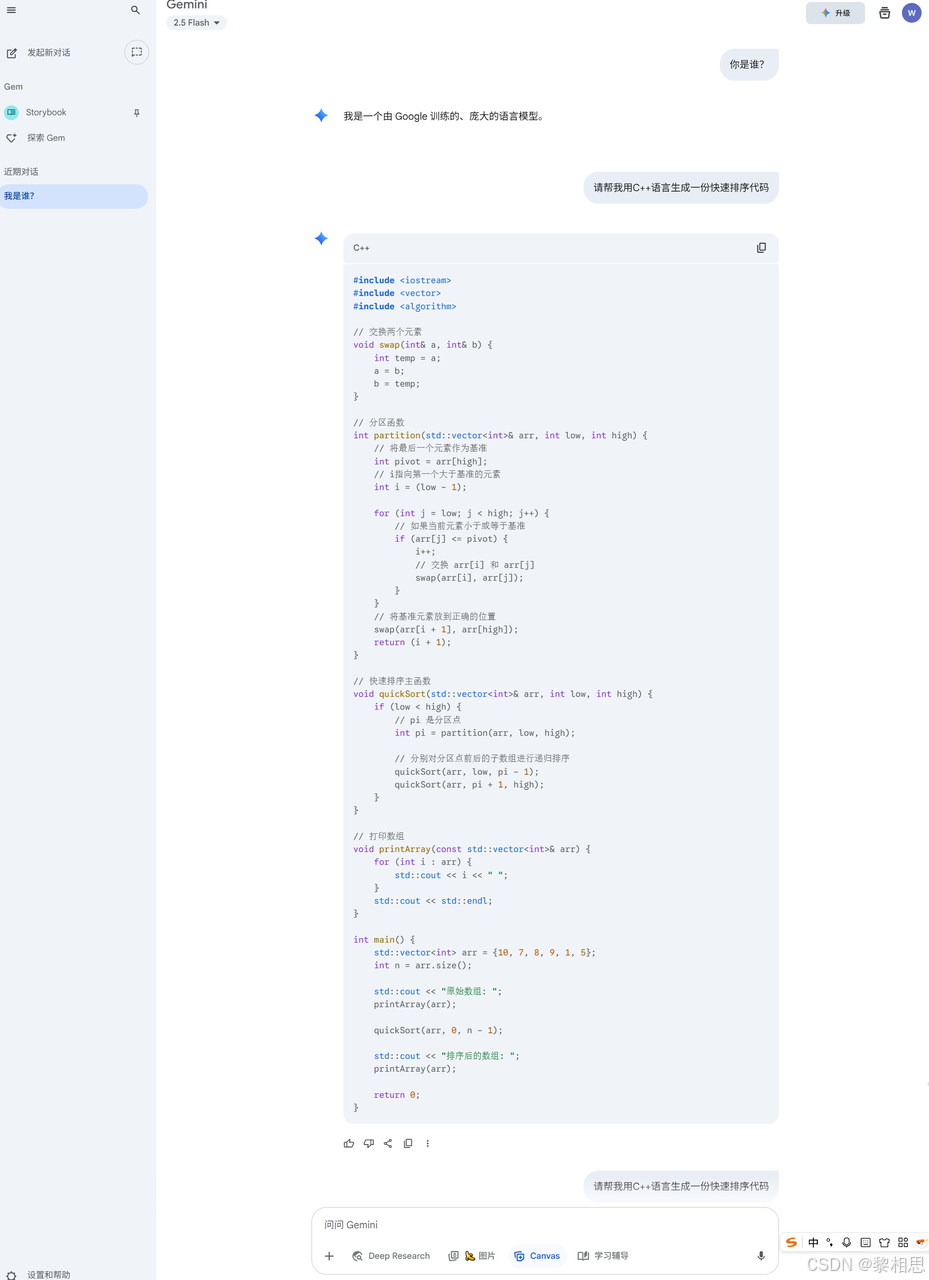Click the microphone icon in prompt box
Image resolution: width=929 pixels, height=1280 pixels.
click(x=761, y=1256)
